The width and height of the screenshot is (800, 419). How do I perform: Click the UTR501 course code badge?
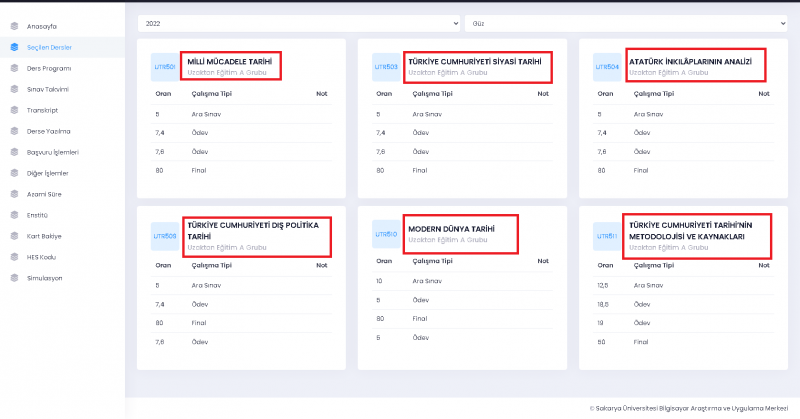tap(164, 67)
